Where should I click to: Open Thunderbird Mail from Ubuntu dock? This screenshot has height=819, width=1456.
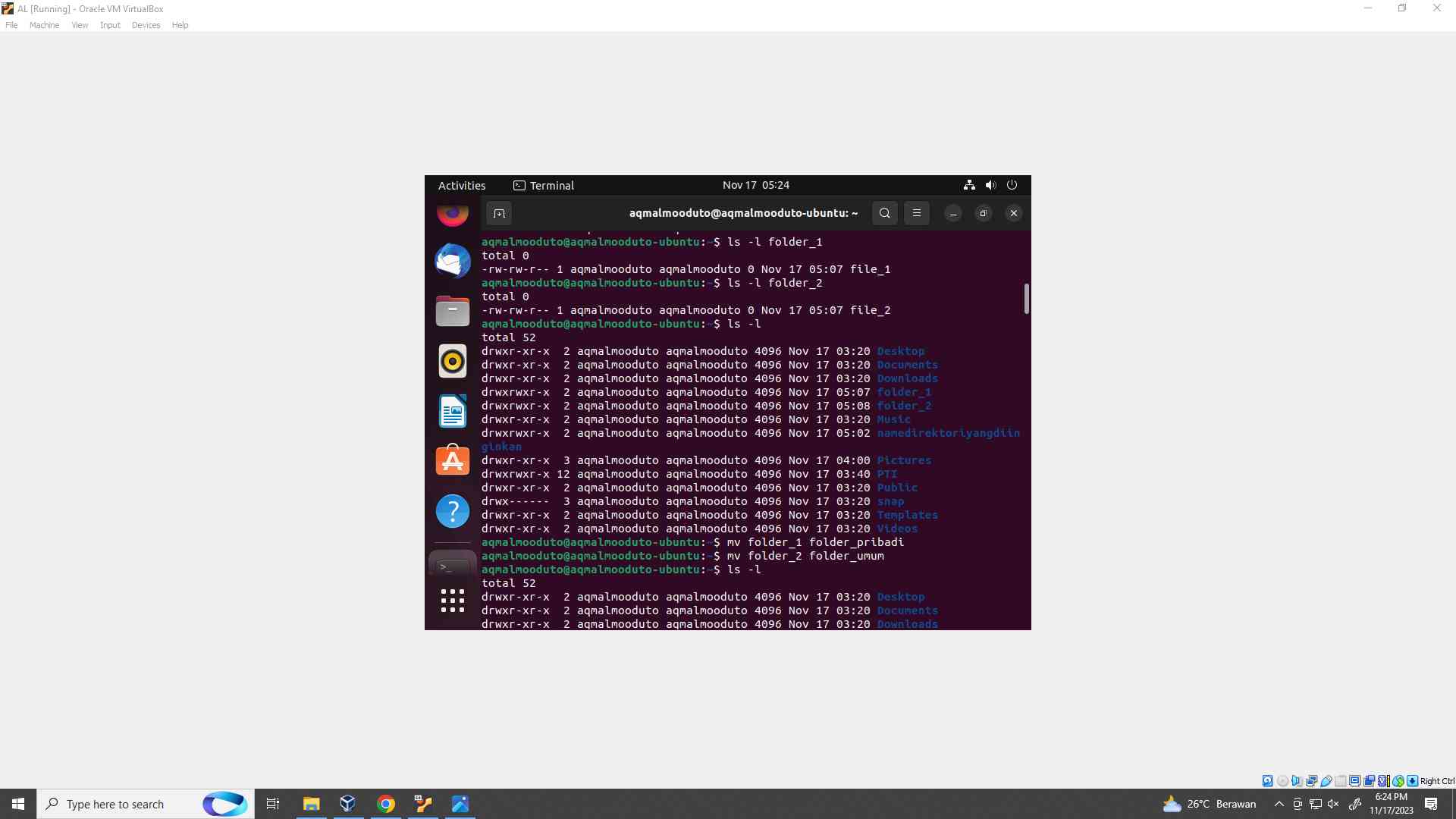point(453,261)
